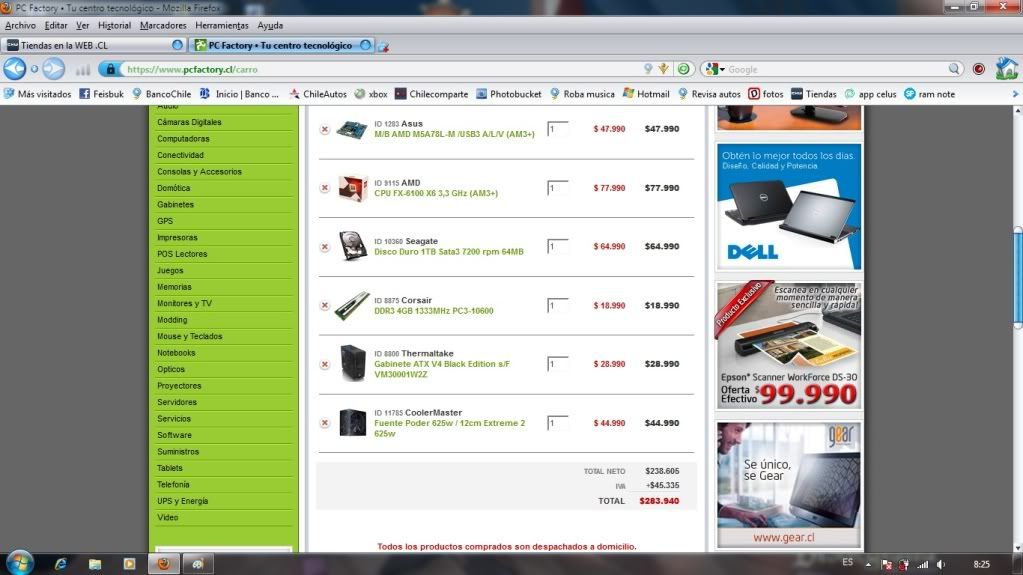Open Memorias category in sidebar
Image resolution: width=1023 pixels, height=575 pixels.
[x=174, y=287]
